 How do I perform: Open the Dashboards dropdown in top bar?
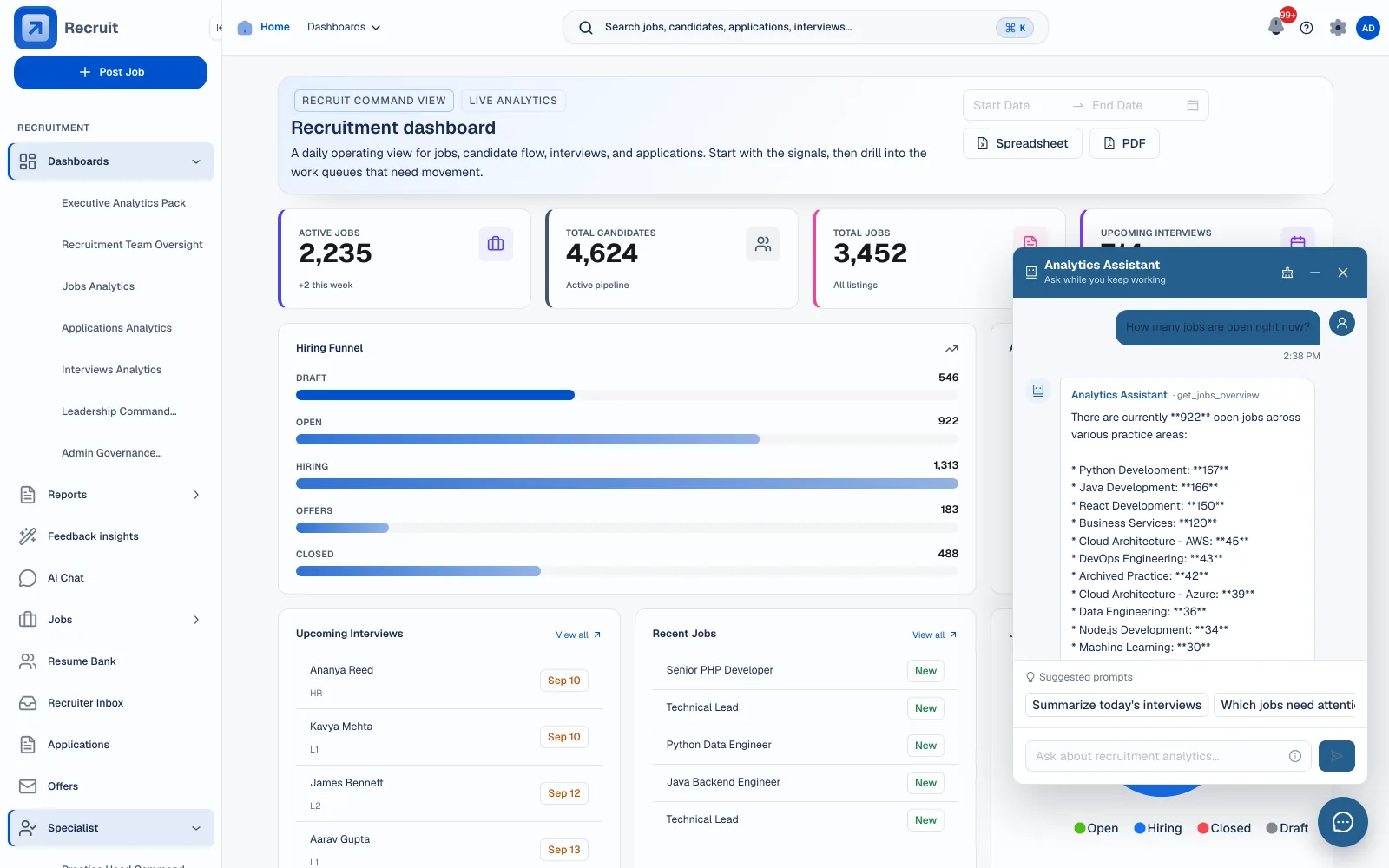pyautogui.click(x=344, y=27)
